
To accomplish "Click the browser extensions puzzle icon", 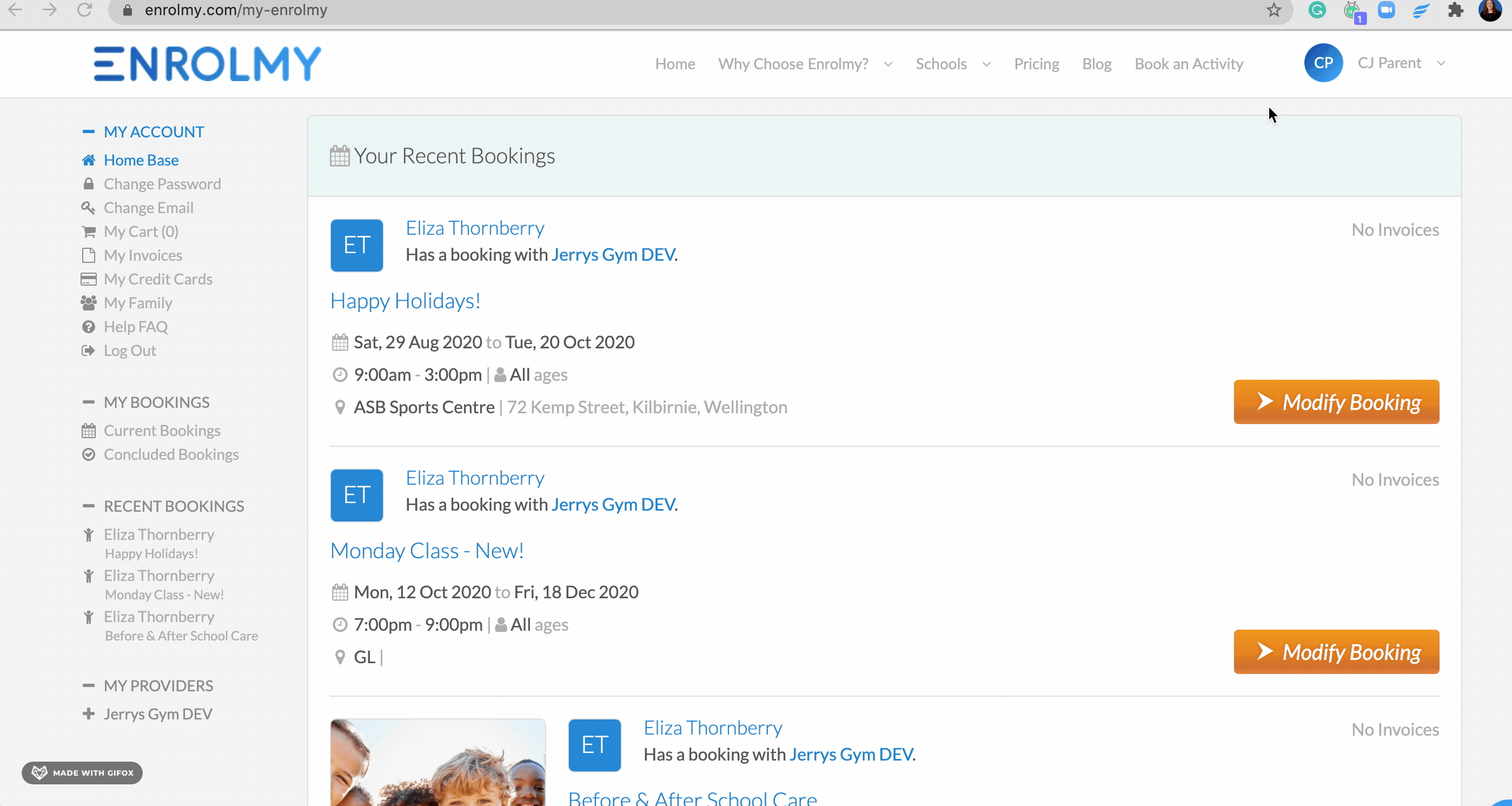I will click(1455, 10).
